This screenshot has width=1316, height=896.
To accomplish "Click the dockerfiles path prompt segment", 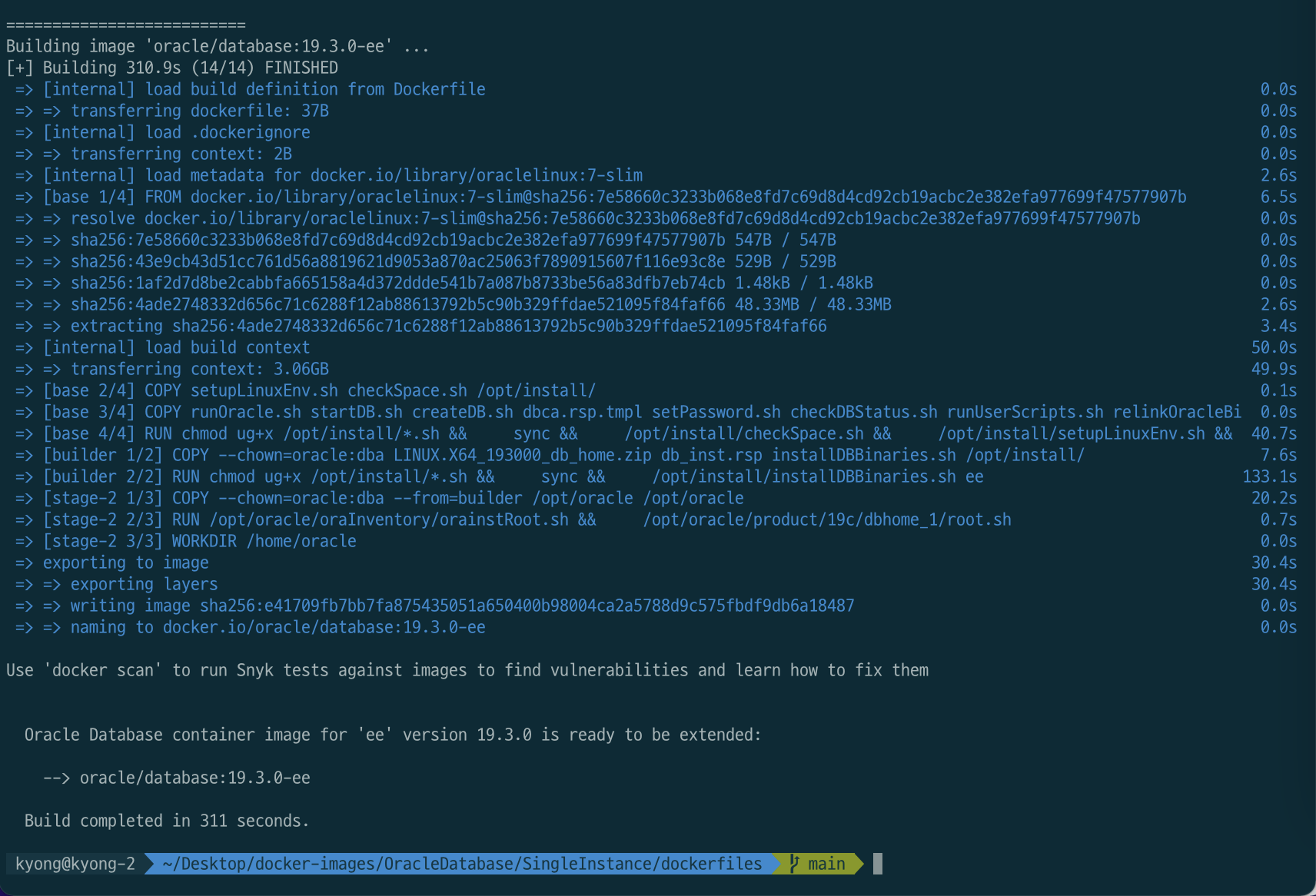I will [462, 864].
